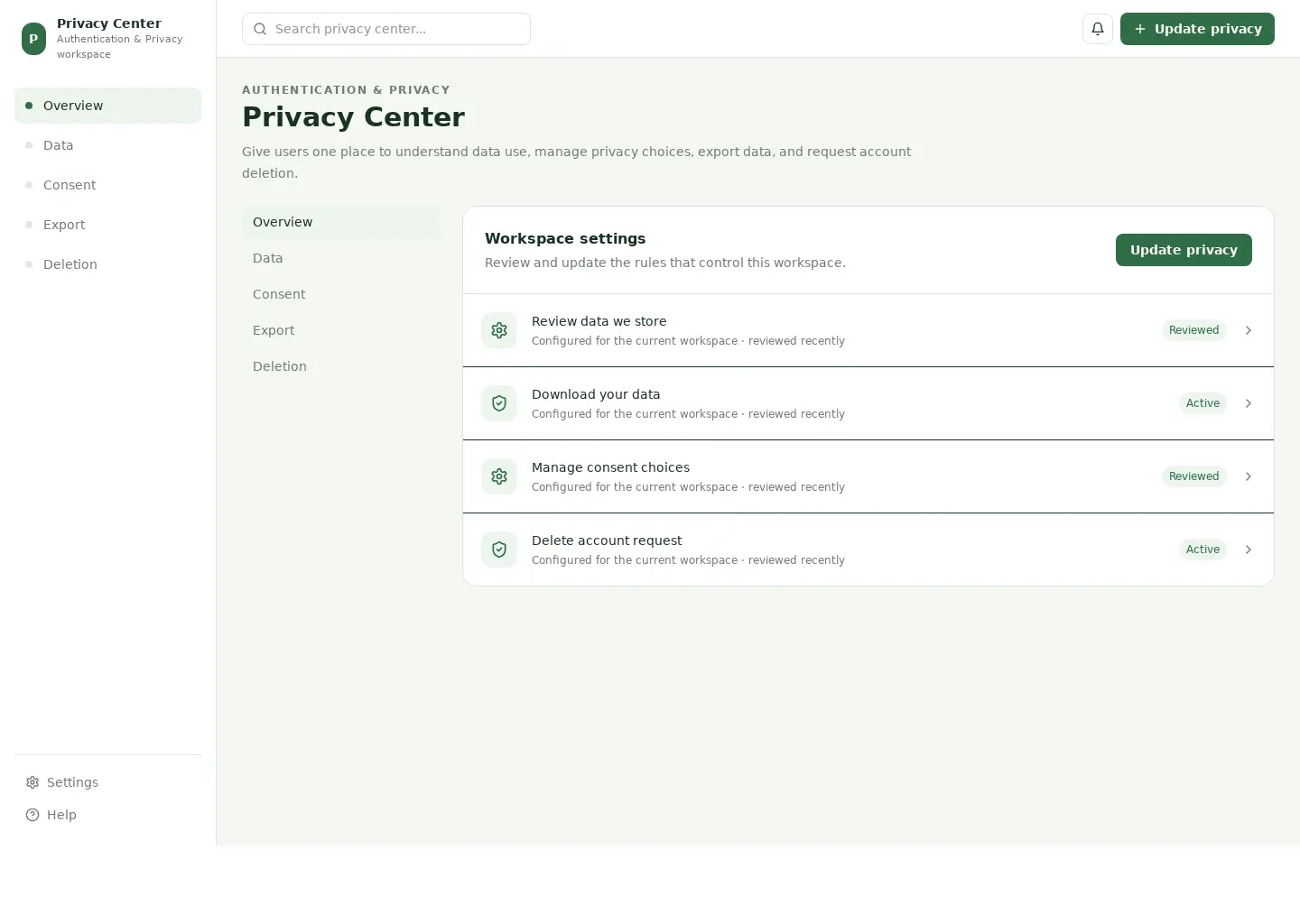Click gear icon beside Review data we store
The image size is (1300, 924).
point(499,330)
